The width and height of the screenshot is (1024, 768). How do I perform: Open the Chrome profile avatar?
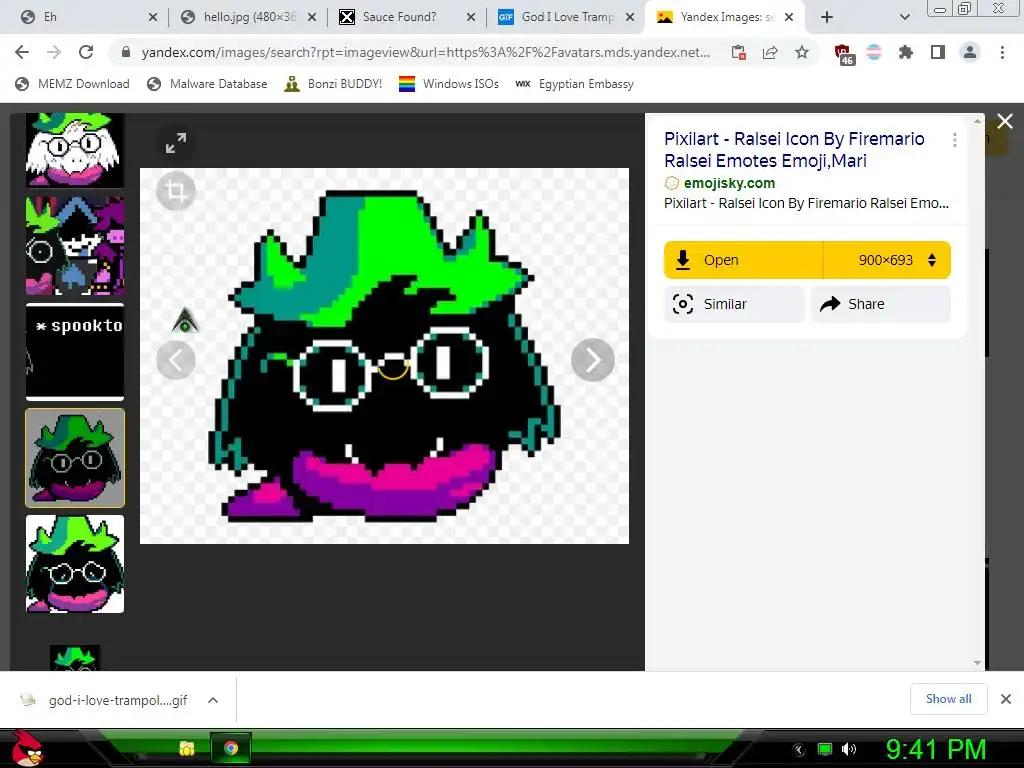pyautogui.click(x=970, y=52)
